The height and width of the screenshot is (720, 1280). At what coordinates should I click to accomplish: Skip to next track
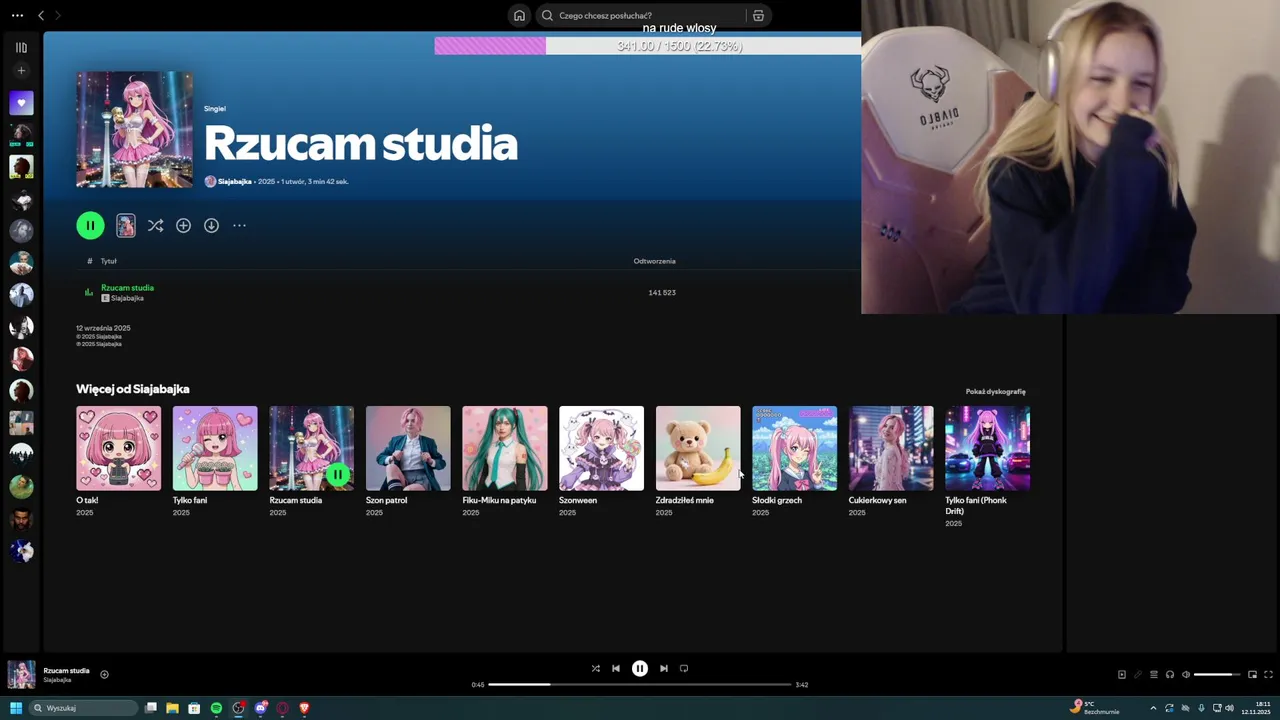[x=664, y=669]
